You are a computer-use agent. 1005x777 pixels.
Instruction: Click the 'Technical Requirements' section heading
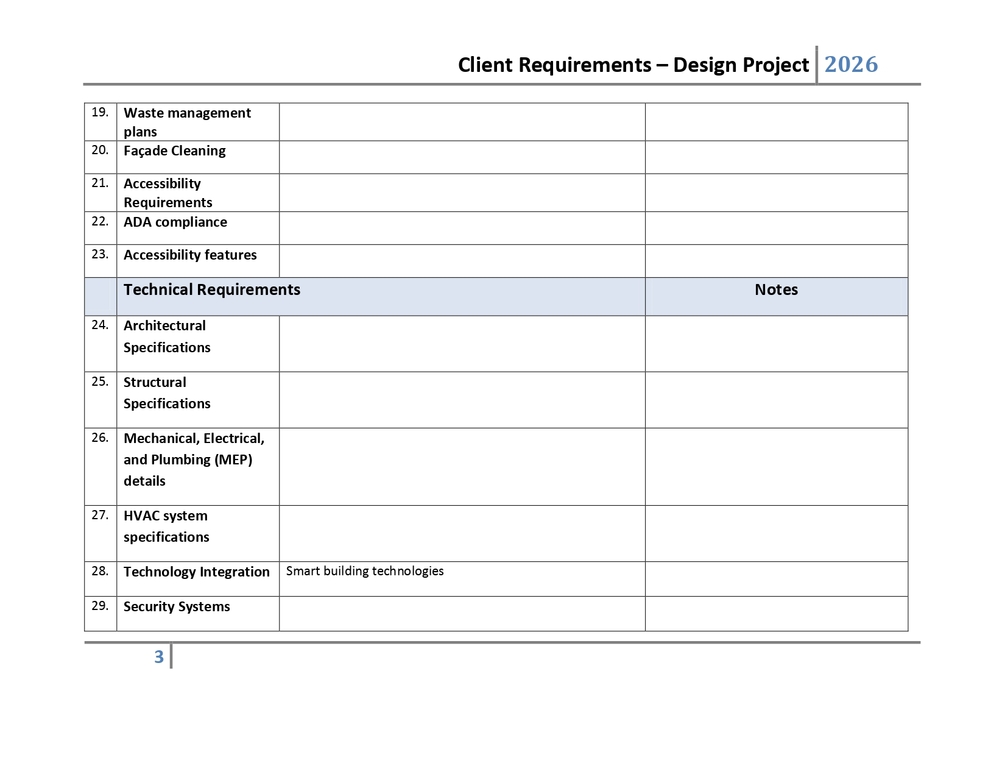pyautogui.click(x=212, y=290)
